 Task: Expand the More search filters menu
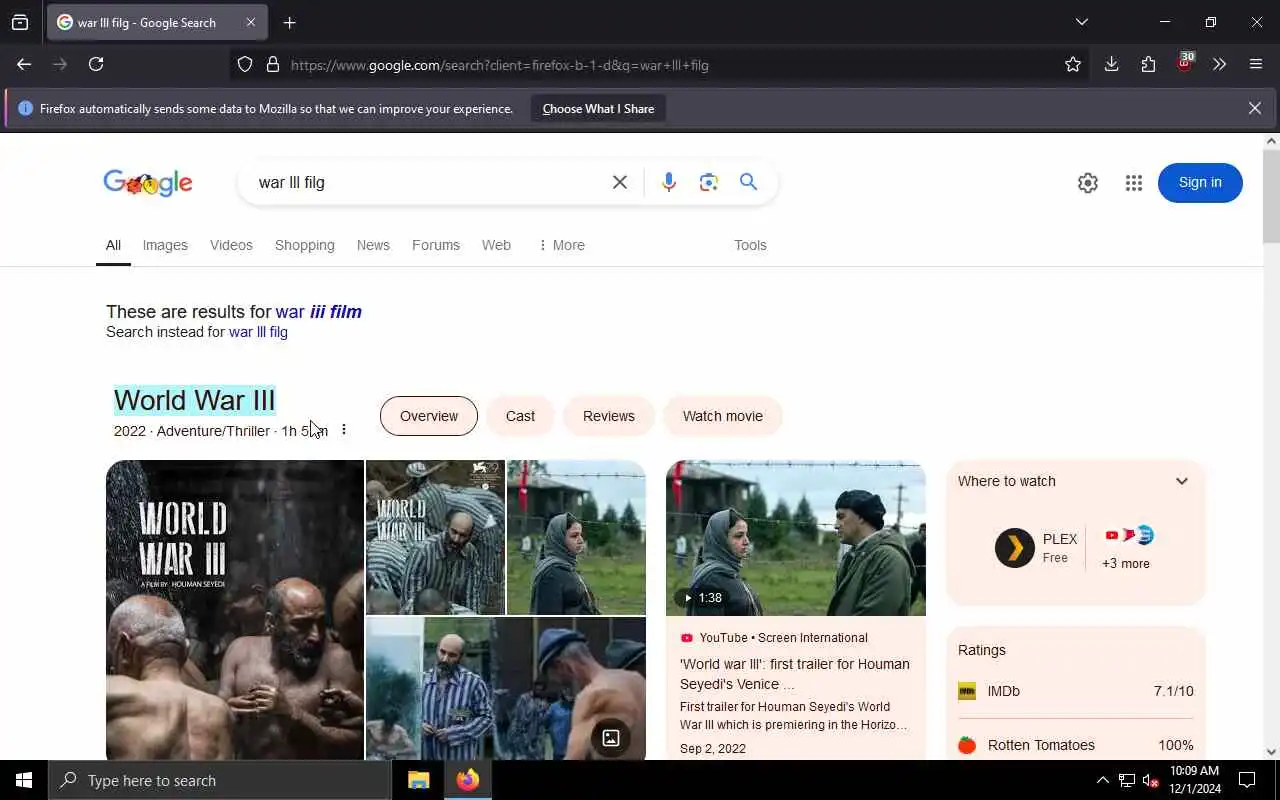(561, 245)
